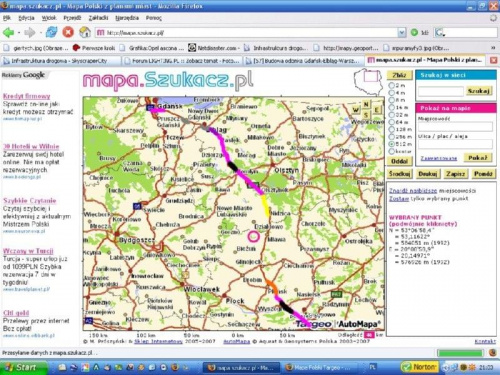Viewport: 500px width, 375px height.
Task: Open the back button history dropdown arrow
Action: pos(19,33)
